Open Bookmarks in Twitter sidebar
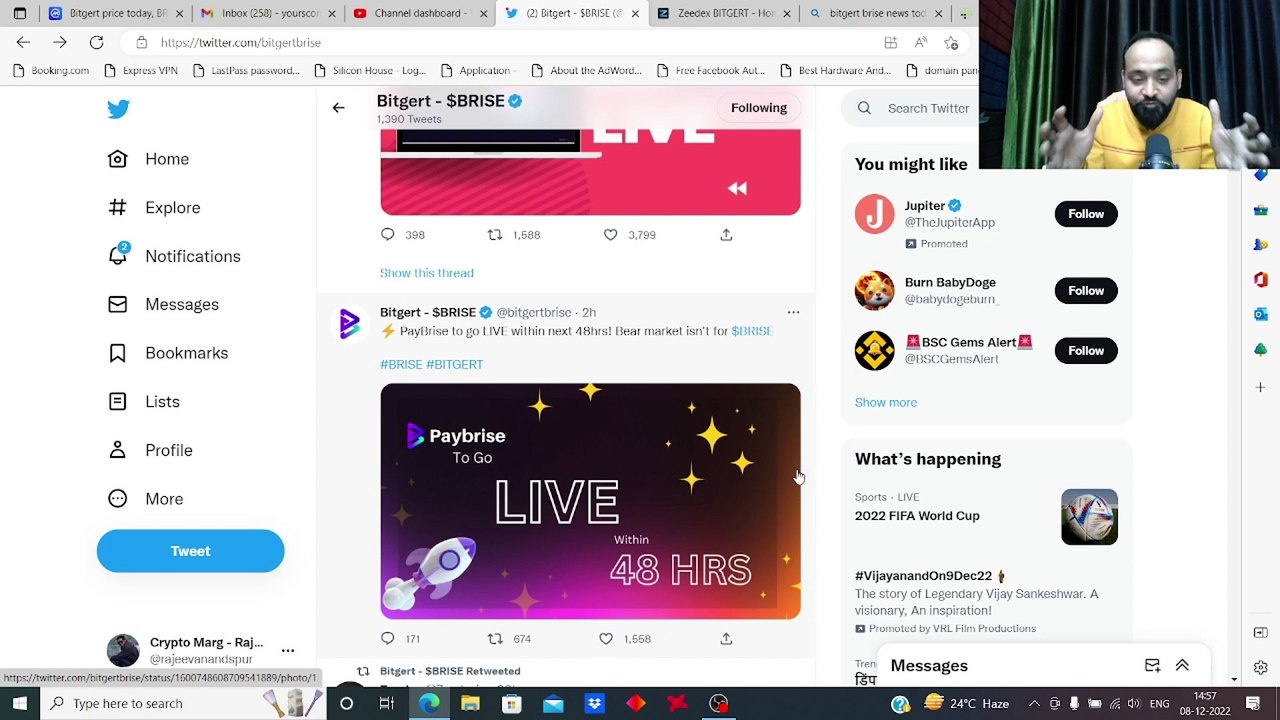Image resolution: width=1280 pixels, height=720 pixels. [x=168, y=353]
